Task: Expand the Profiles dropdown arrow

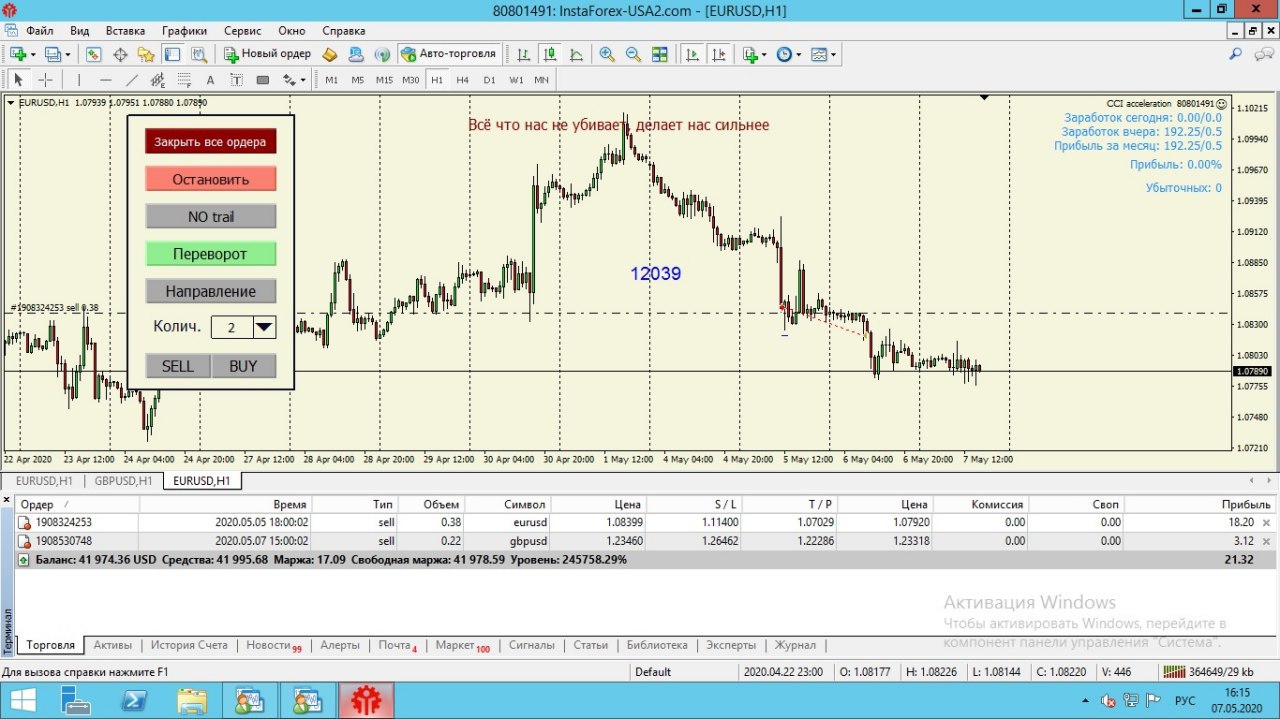Action: click(x=67, y=55)
